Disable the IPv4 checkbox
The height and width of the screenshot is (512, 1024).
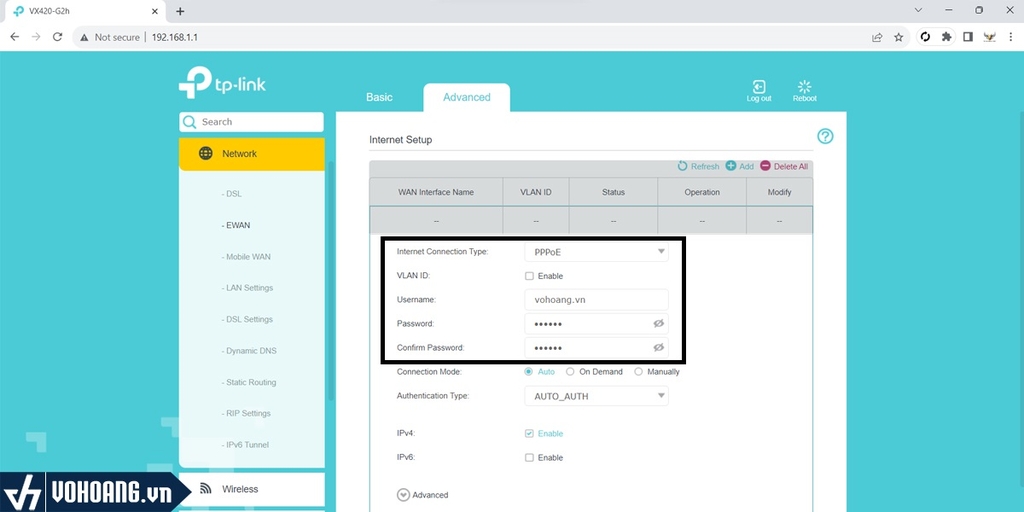coord(529,434)
